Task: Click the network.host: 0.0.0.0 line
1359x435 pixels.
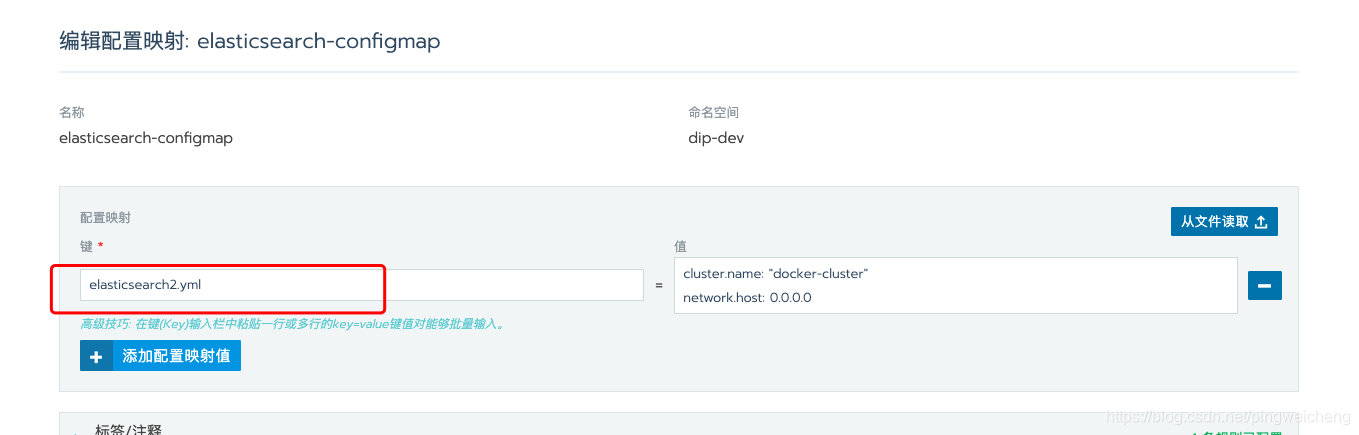Action: pyautogui.click(x=747, y=298)
